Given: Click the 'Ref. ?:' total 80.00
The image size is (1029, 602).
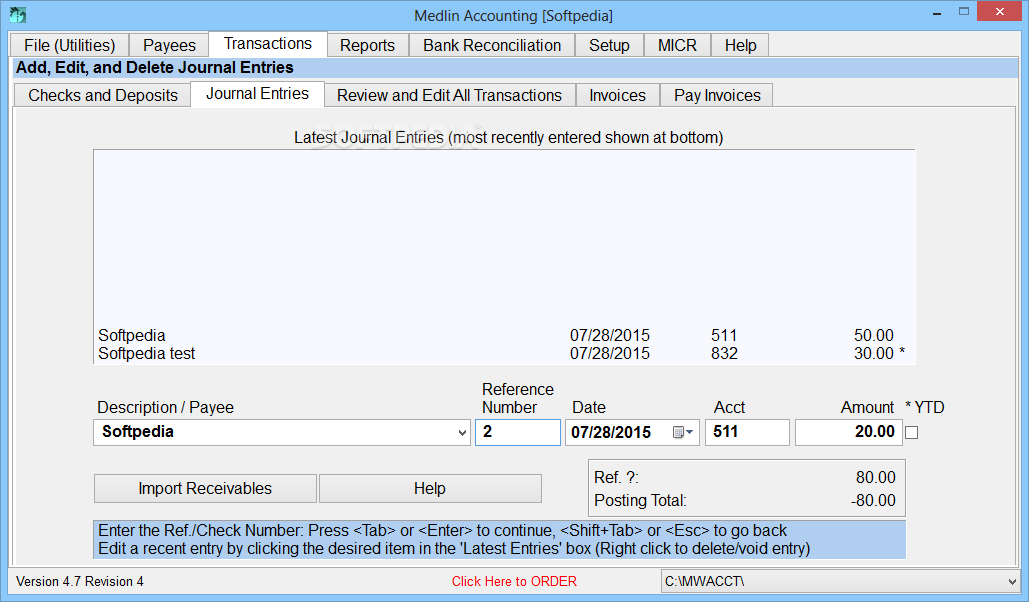Looking at the screenshot, I should coord(875,477).
